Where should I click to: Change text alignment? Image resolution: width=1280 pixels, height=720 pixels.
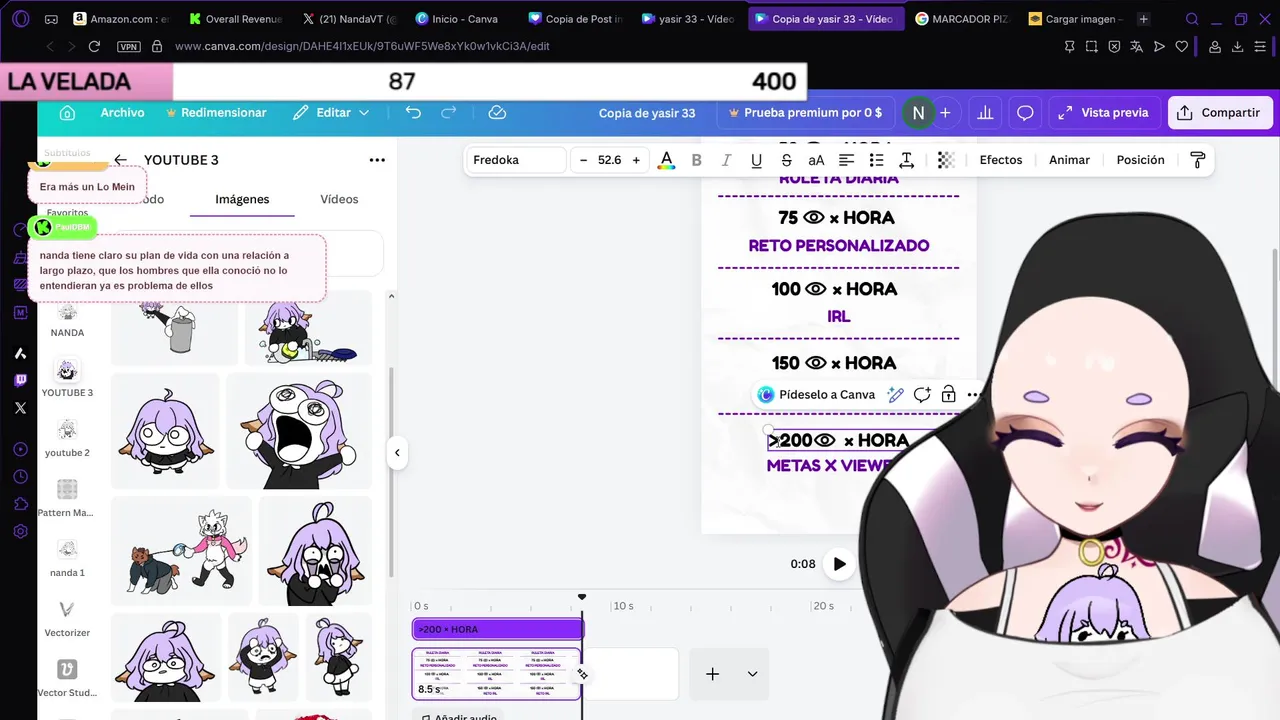click(846, 160)
